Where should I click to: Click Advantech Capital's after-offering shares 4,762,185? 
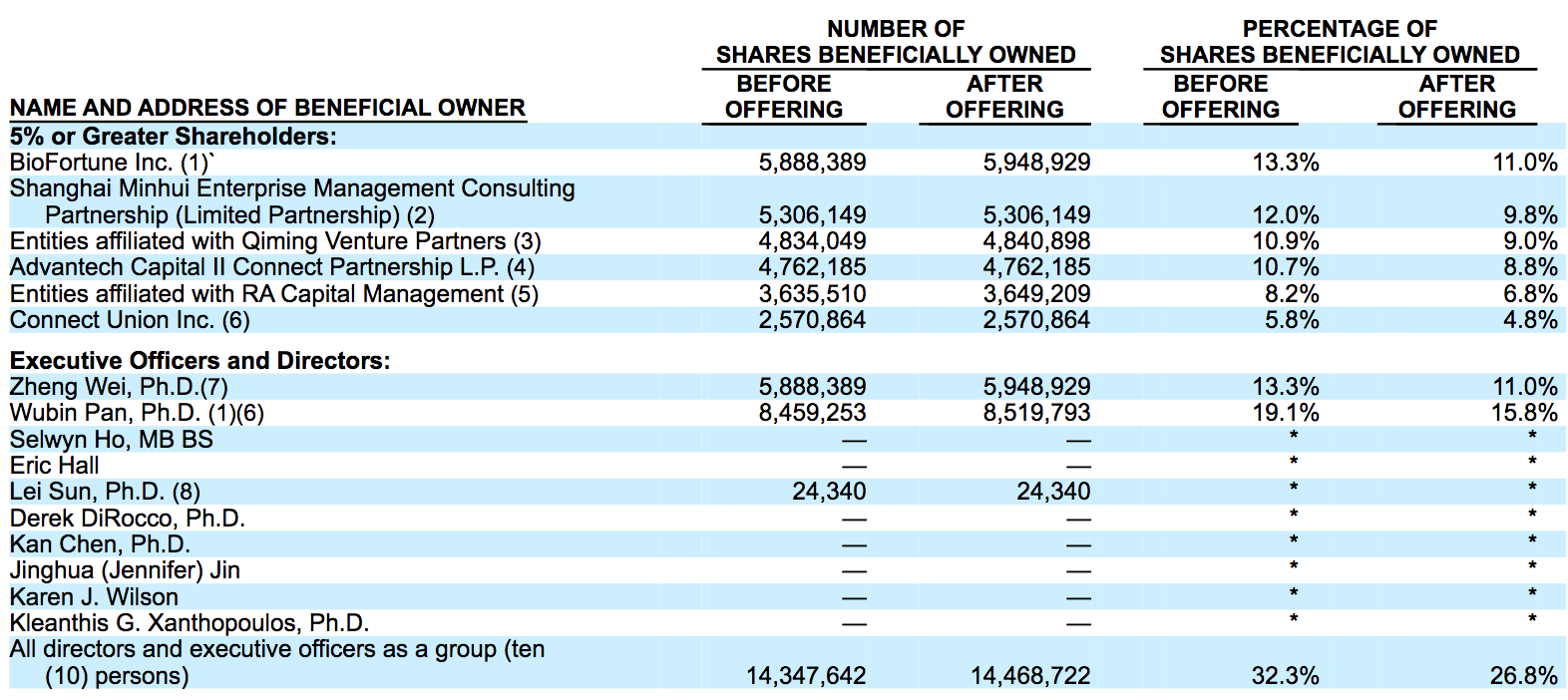(x=1036, y=267)
